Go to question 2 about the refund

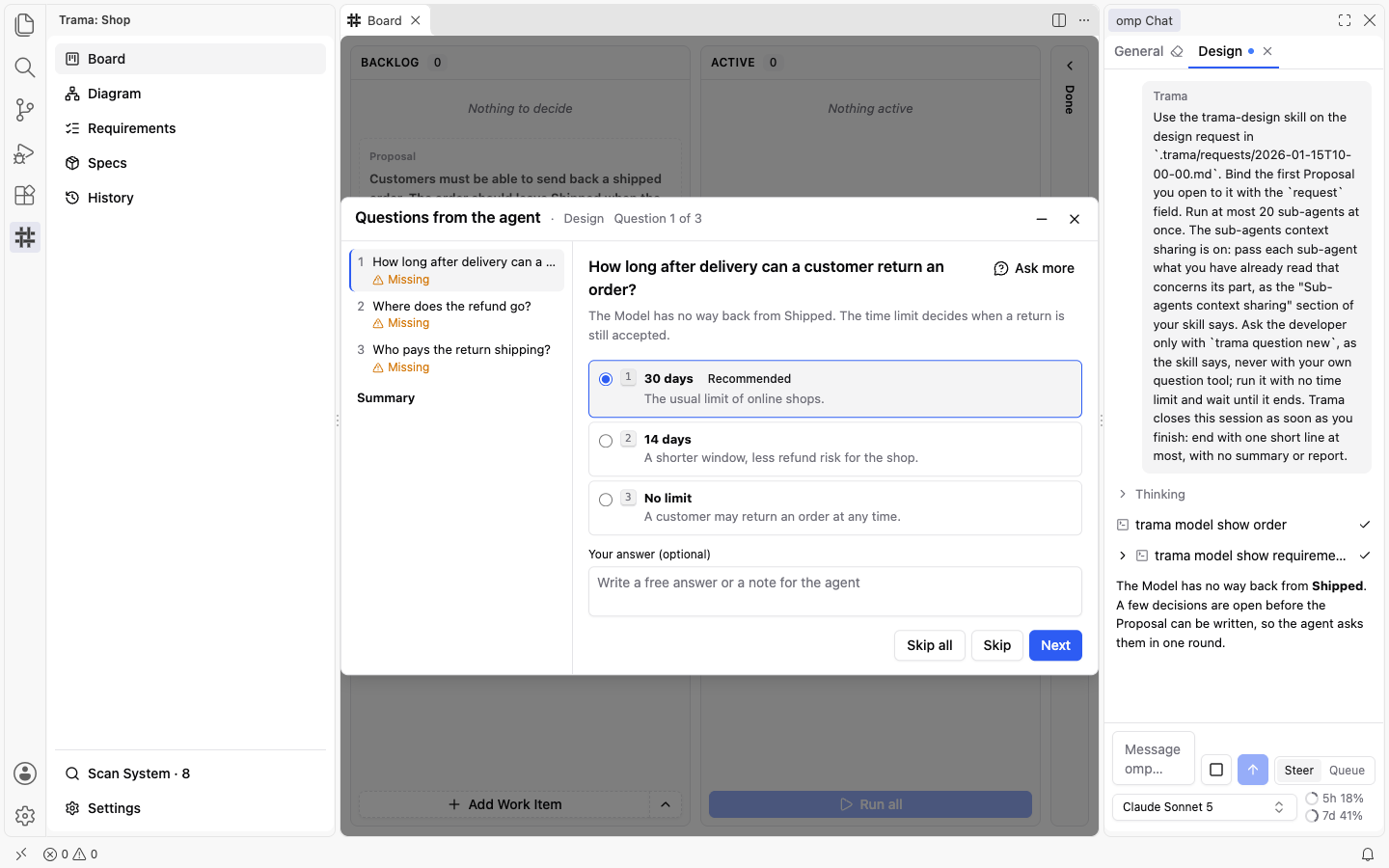[457, 314]
